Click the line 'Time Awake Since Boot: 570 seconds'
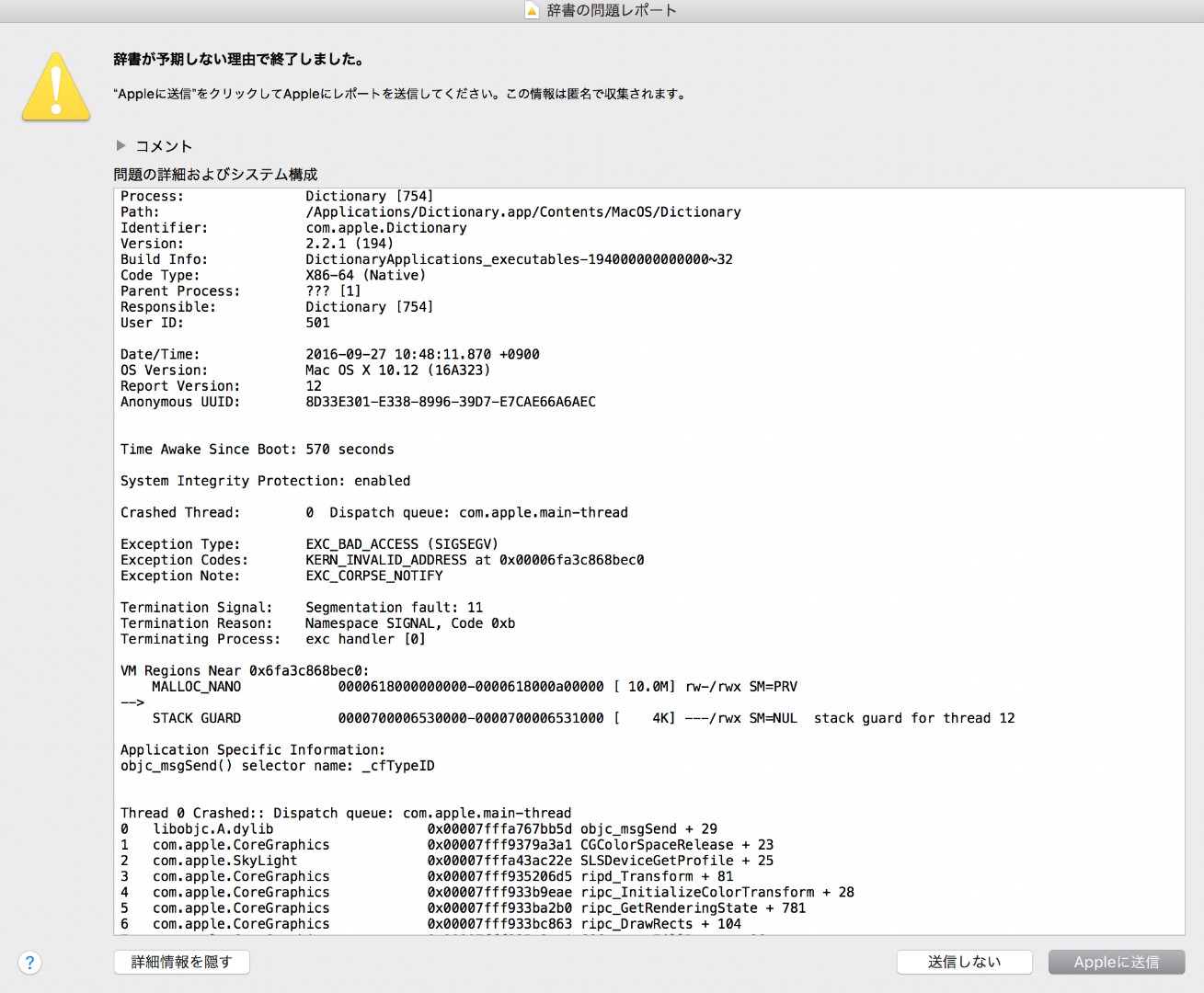The image size is (1204, 993). (x=258, y=449)
